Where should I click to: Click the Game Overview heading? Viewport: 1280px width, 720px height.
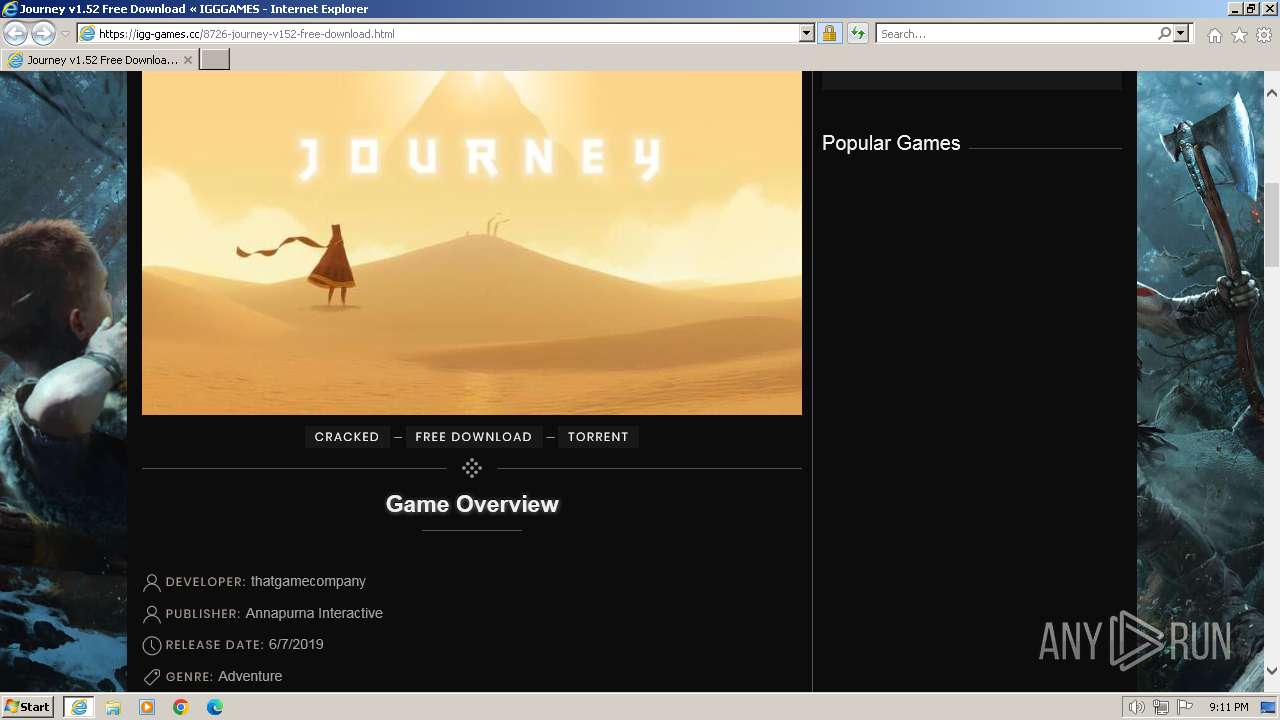472,504
